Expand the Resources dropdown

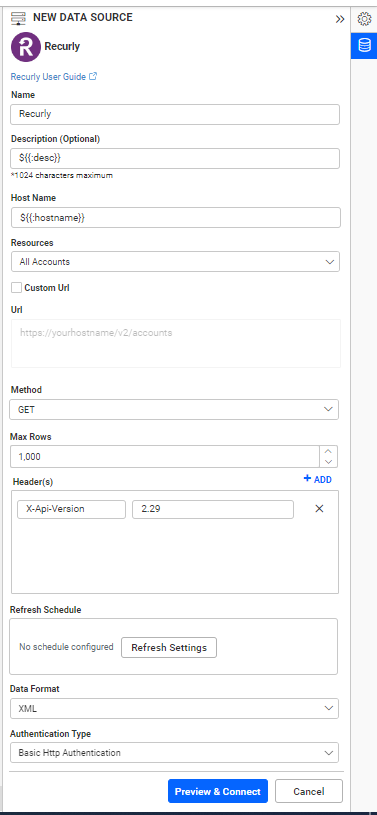175,261
